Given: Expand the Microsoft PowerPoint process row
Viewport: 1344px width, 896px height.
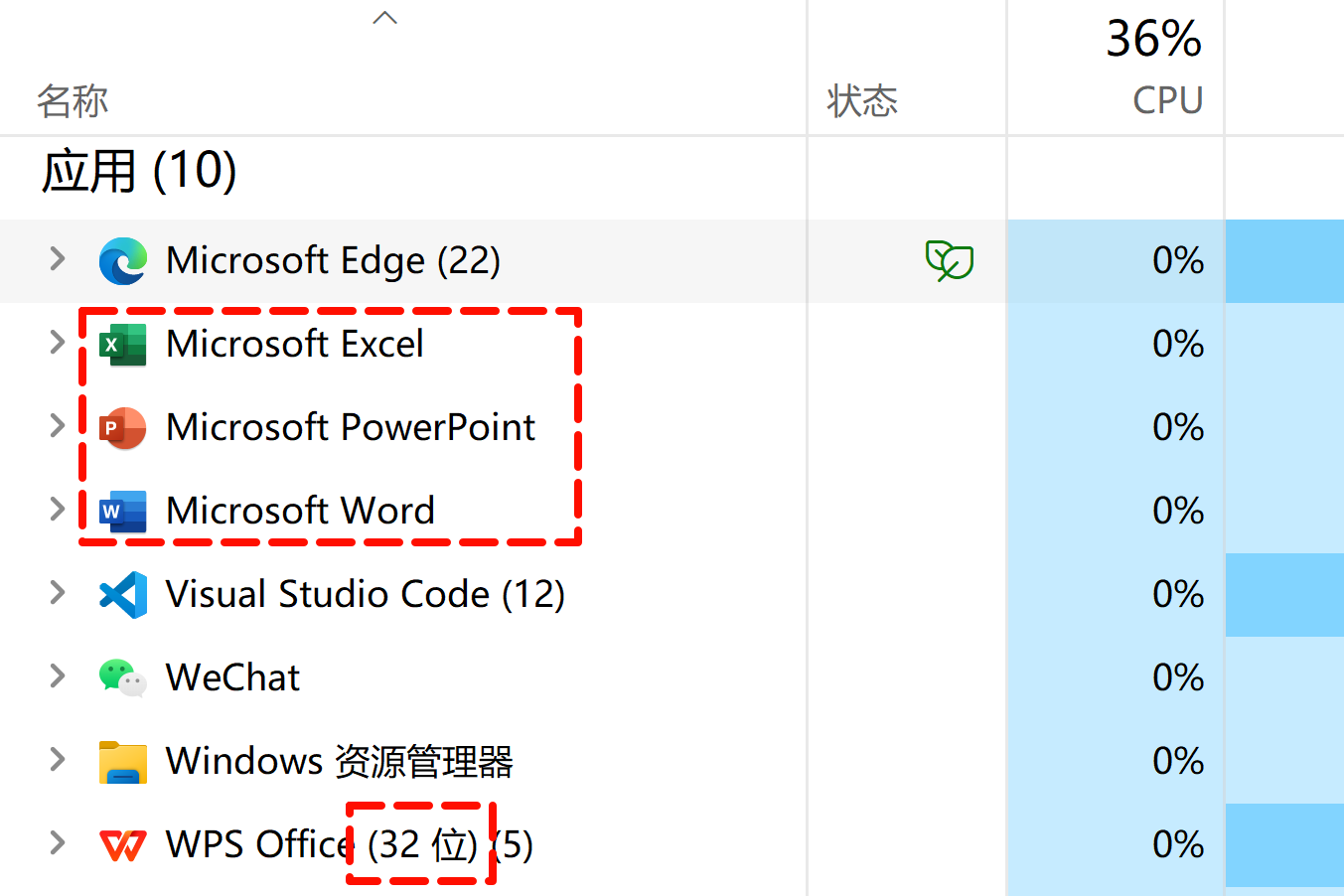Looking at the screenshot, I should click(58, 426).
